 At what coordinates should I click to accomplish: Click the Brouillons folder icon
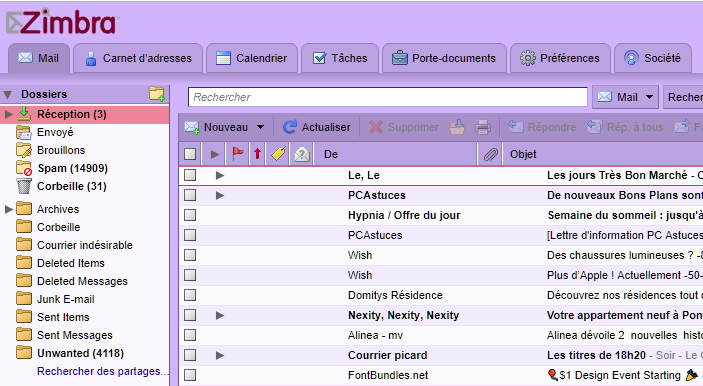tap(24, 150)
